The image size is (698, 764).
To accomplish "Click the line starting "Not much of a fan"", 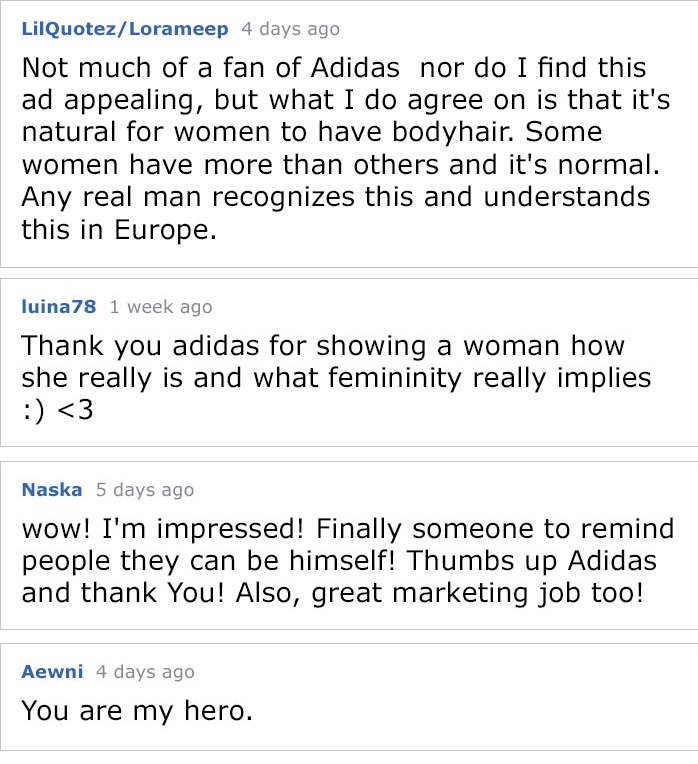I will point(334,67).
